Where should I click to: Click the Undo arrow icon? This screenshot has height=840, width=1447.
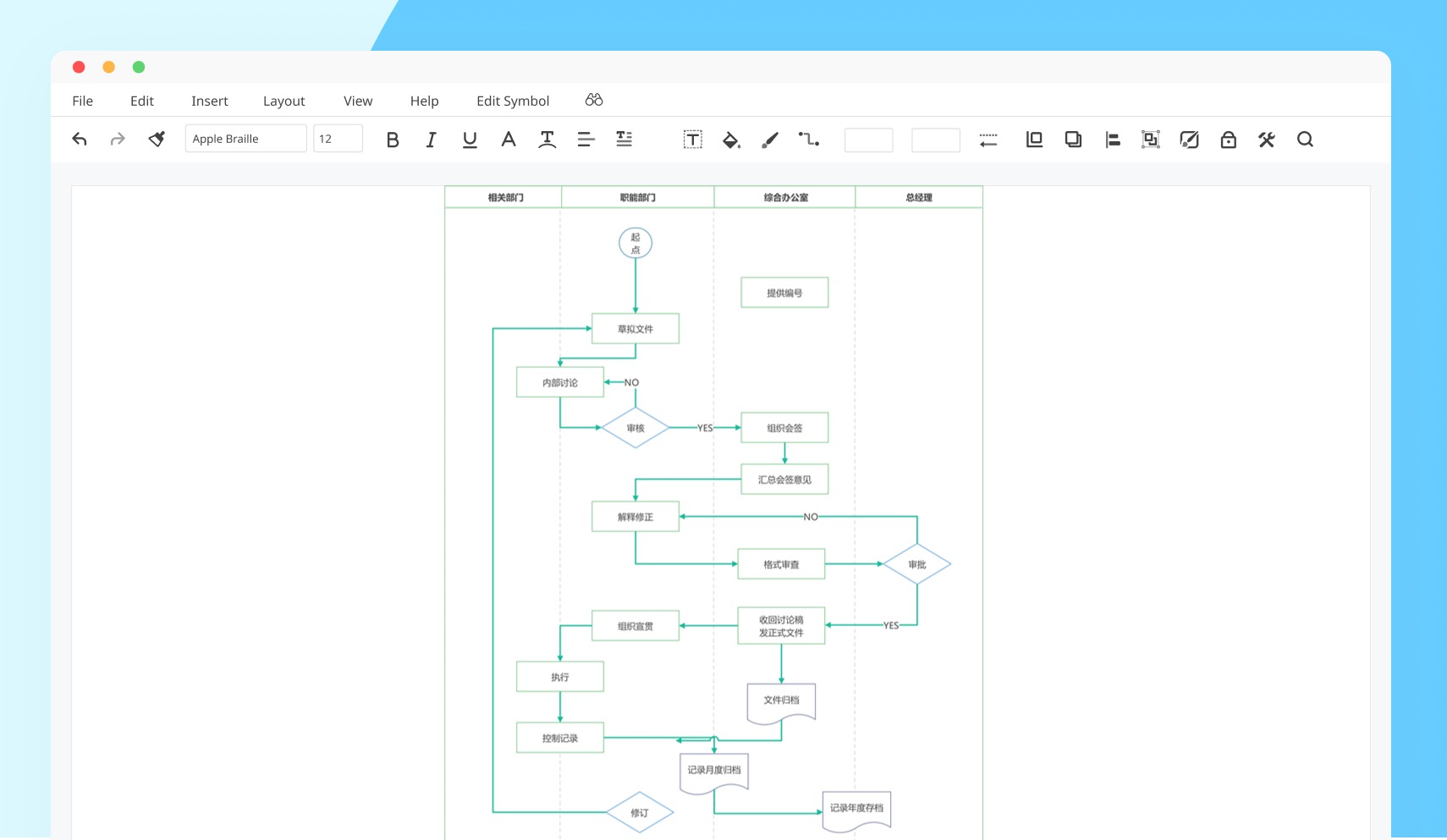(80, 140)
